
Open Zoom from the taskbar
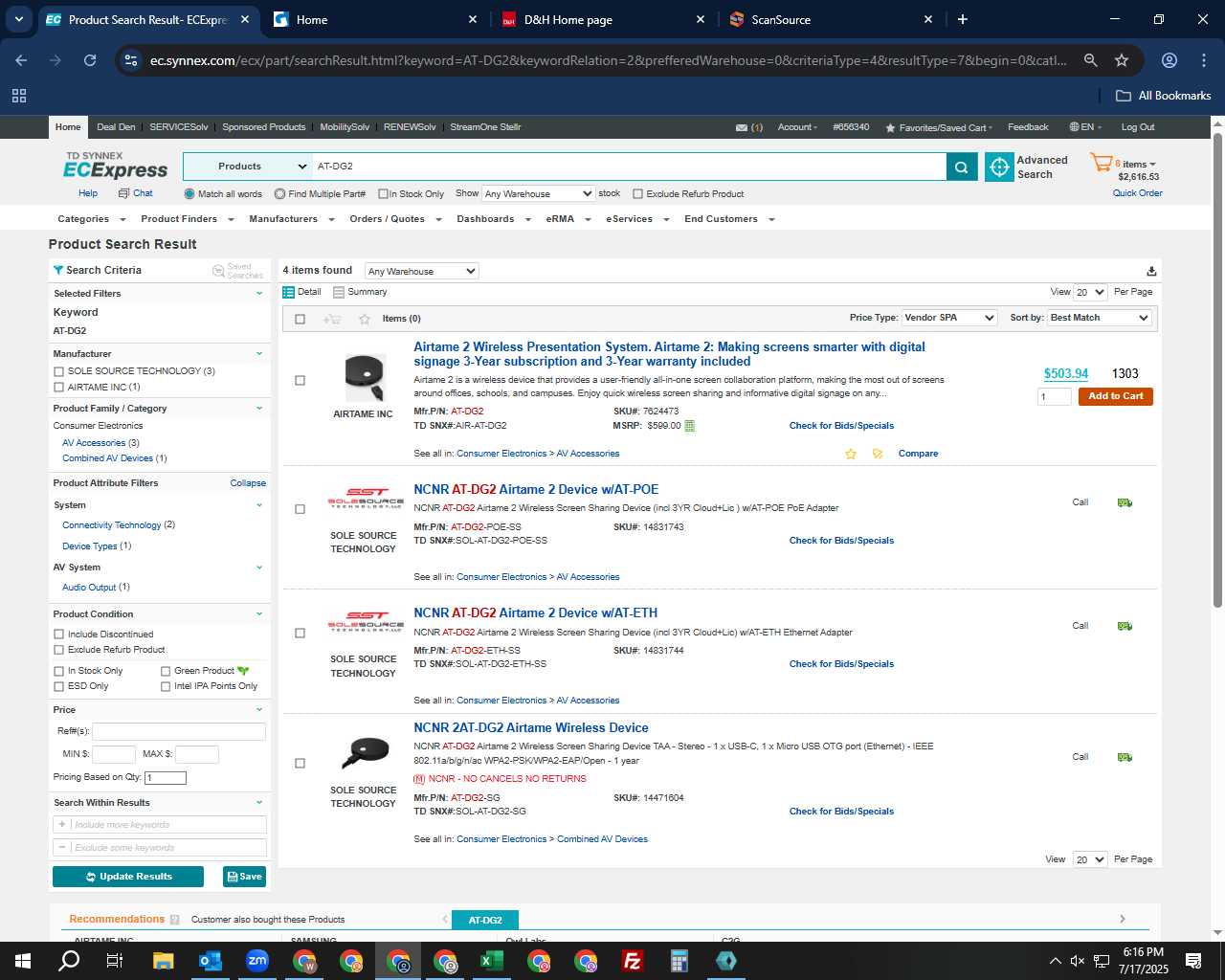pos(257,961)
